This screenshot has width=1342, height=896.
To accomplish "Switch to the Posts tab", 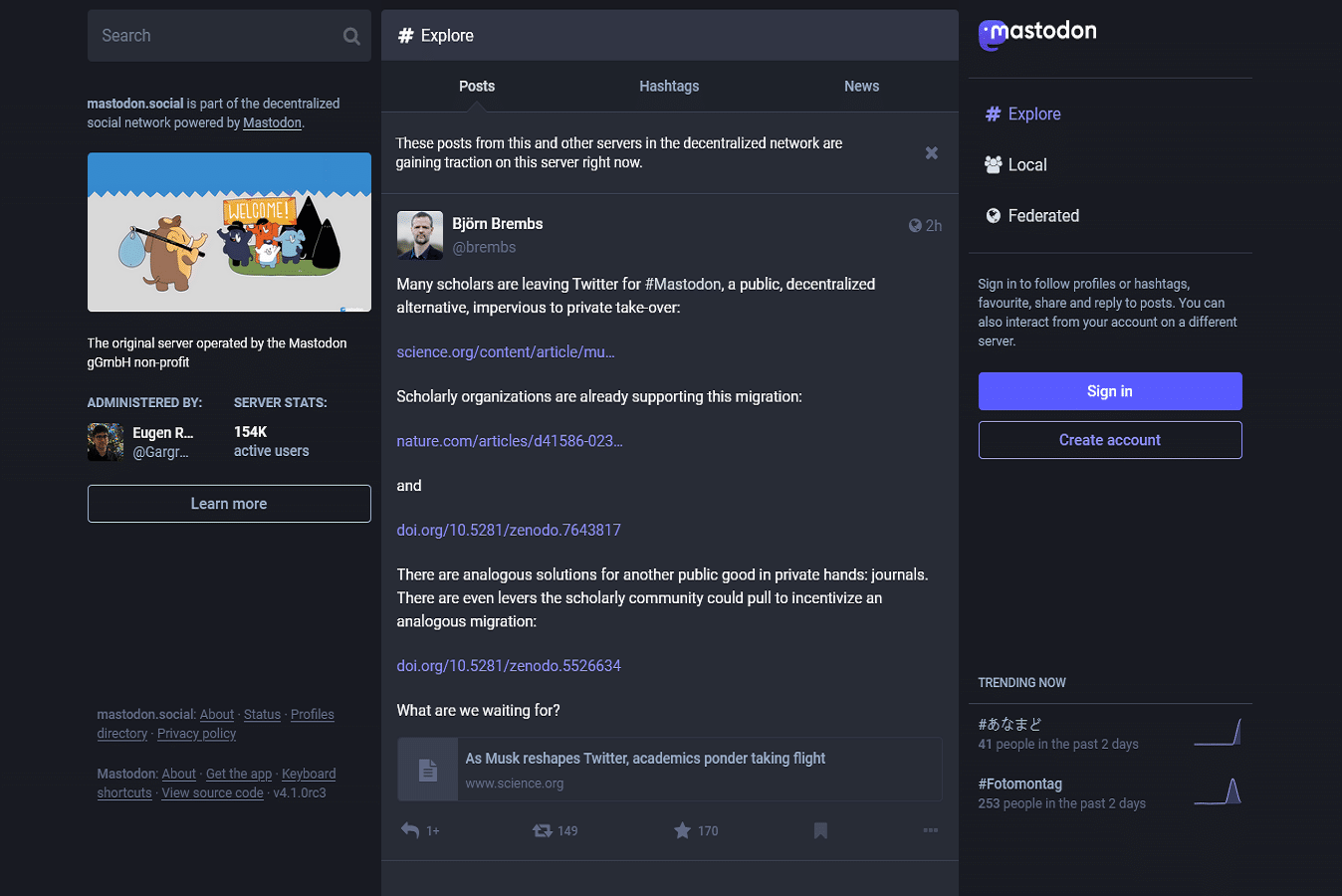I will click(x=477, y=87).
